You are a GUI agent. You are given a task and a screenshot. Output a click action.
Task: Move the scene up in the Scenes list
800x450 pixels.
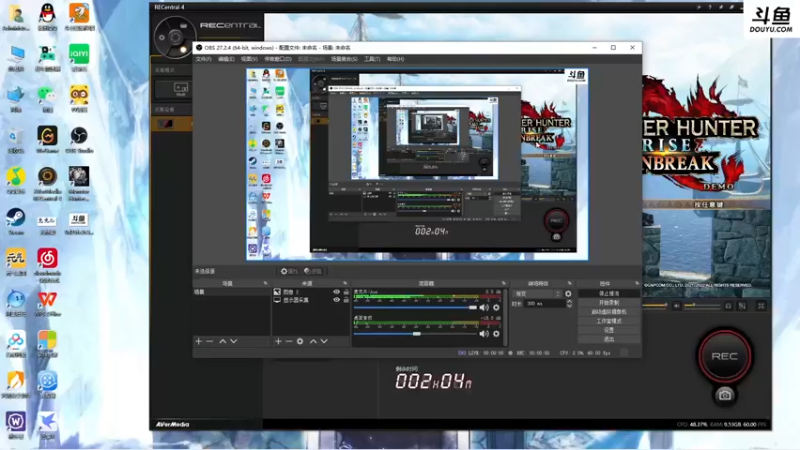pyautogui.click(x=222, y=341)
